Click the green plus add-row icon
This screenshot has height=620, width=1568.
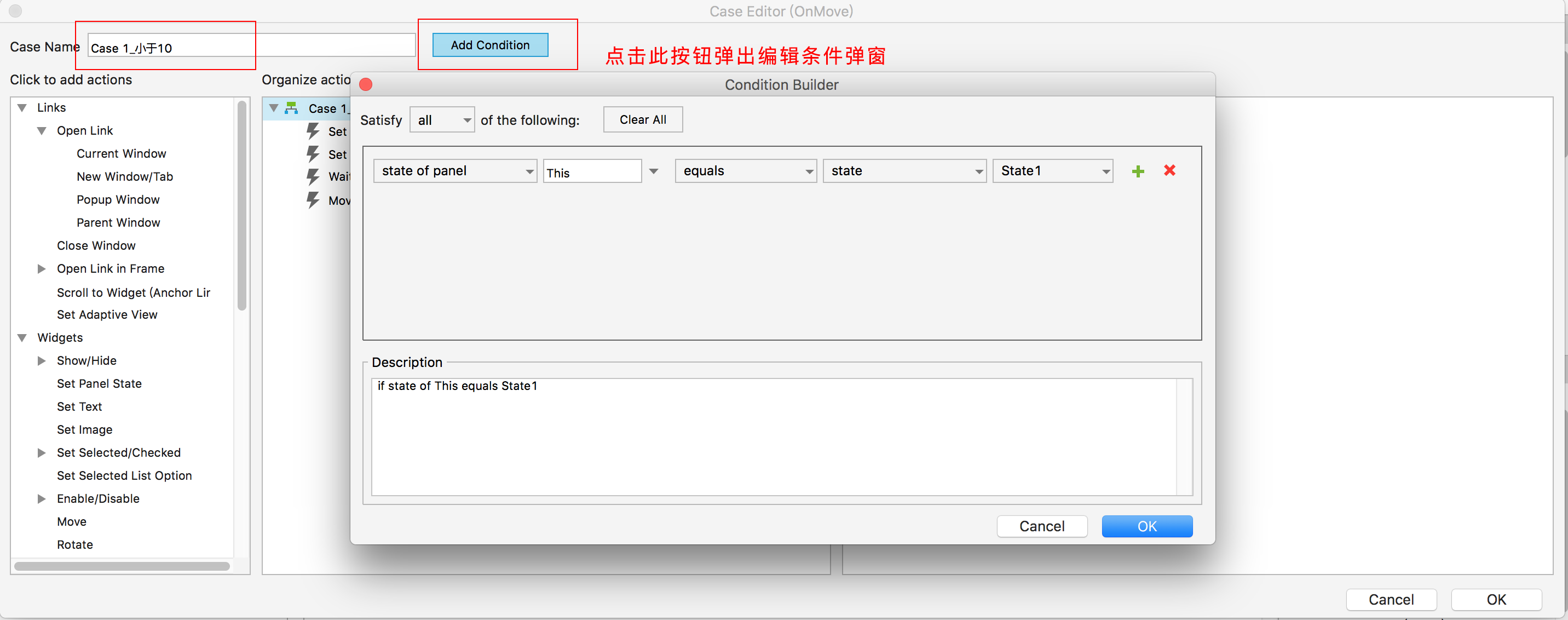1138,171
